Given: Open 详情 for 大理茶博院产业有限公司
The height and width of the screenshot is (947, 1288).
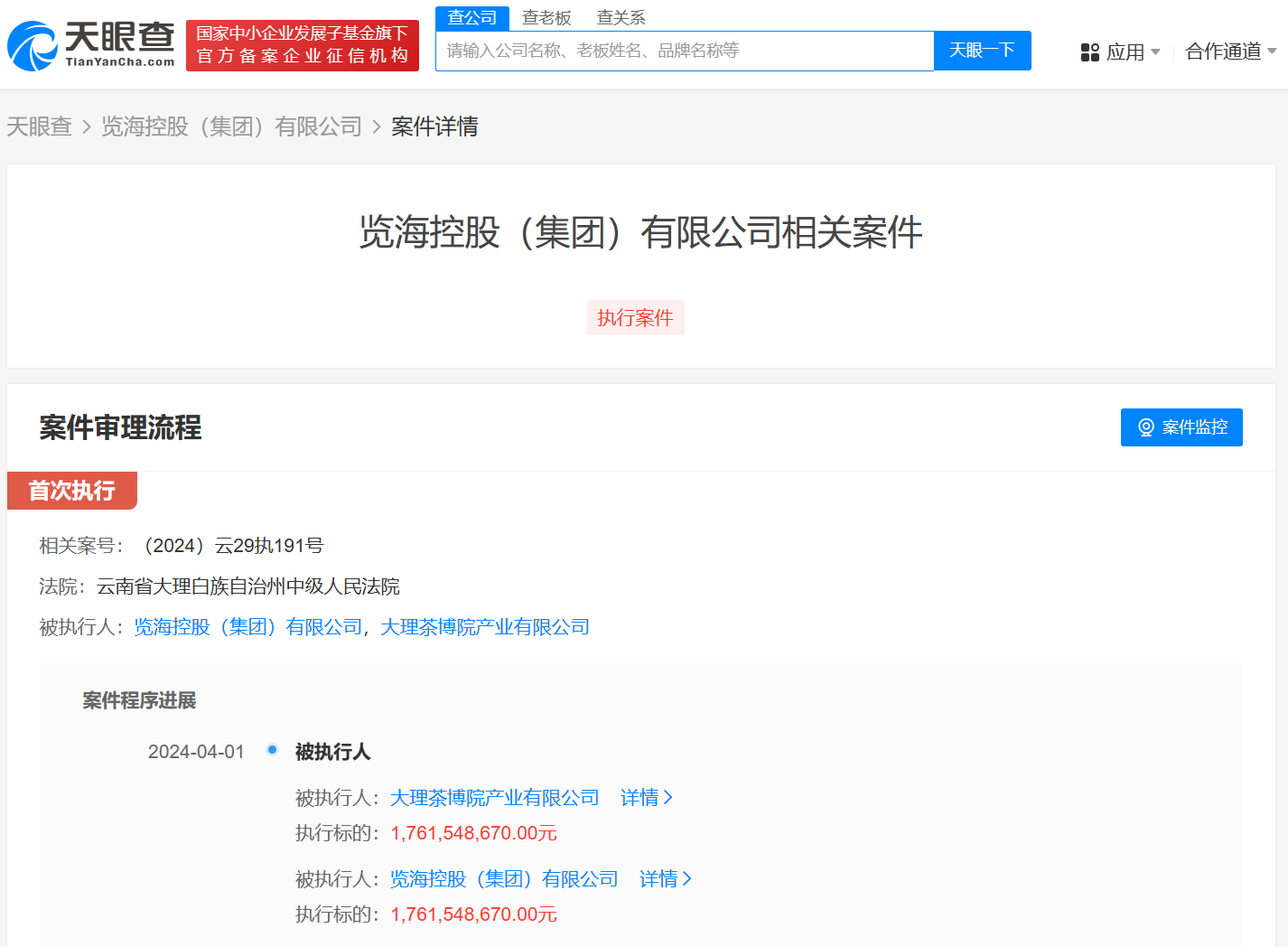Looking at the screenshot, I should (x=646, y=798).
